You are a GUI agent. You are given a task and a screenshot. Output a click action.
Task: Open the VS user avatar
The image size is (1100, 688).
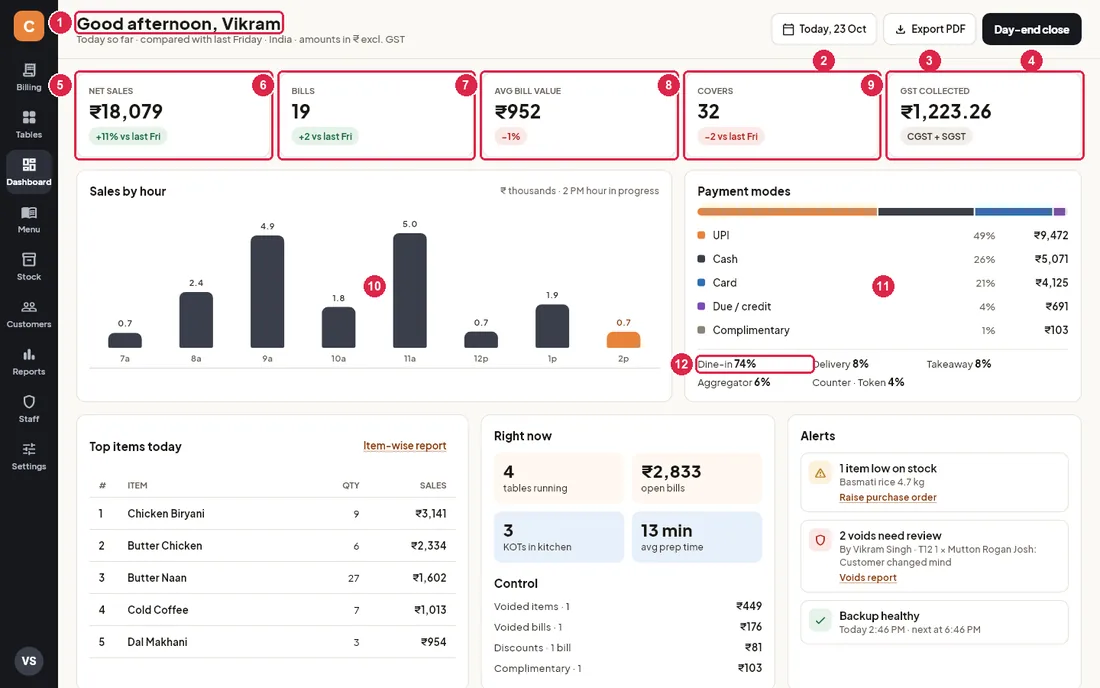[29, 661]
